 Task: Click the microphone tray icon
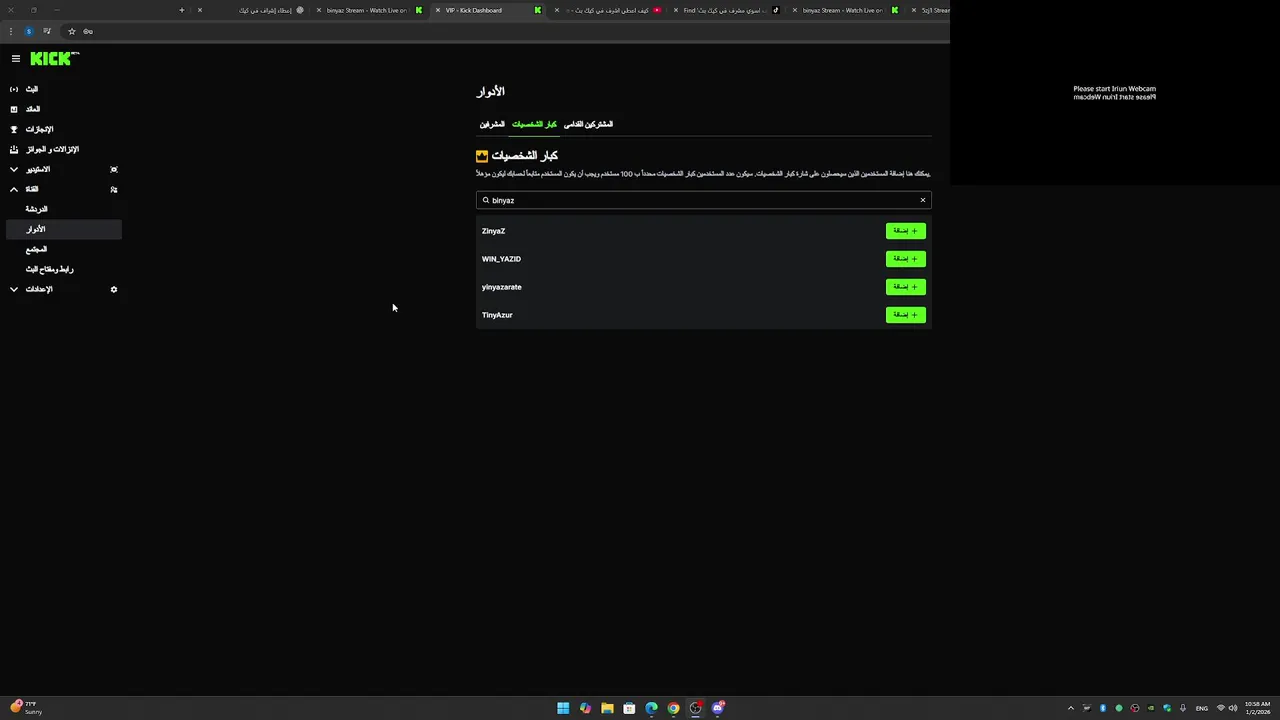point(1183,708)
